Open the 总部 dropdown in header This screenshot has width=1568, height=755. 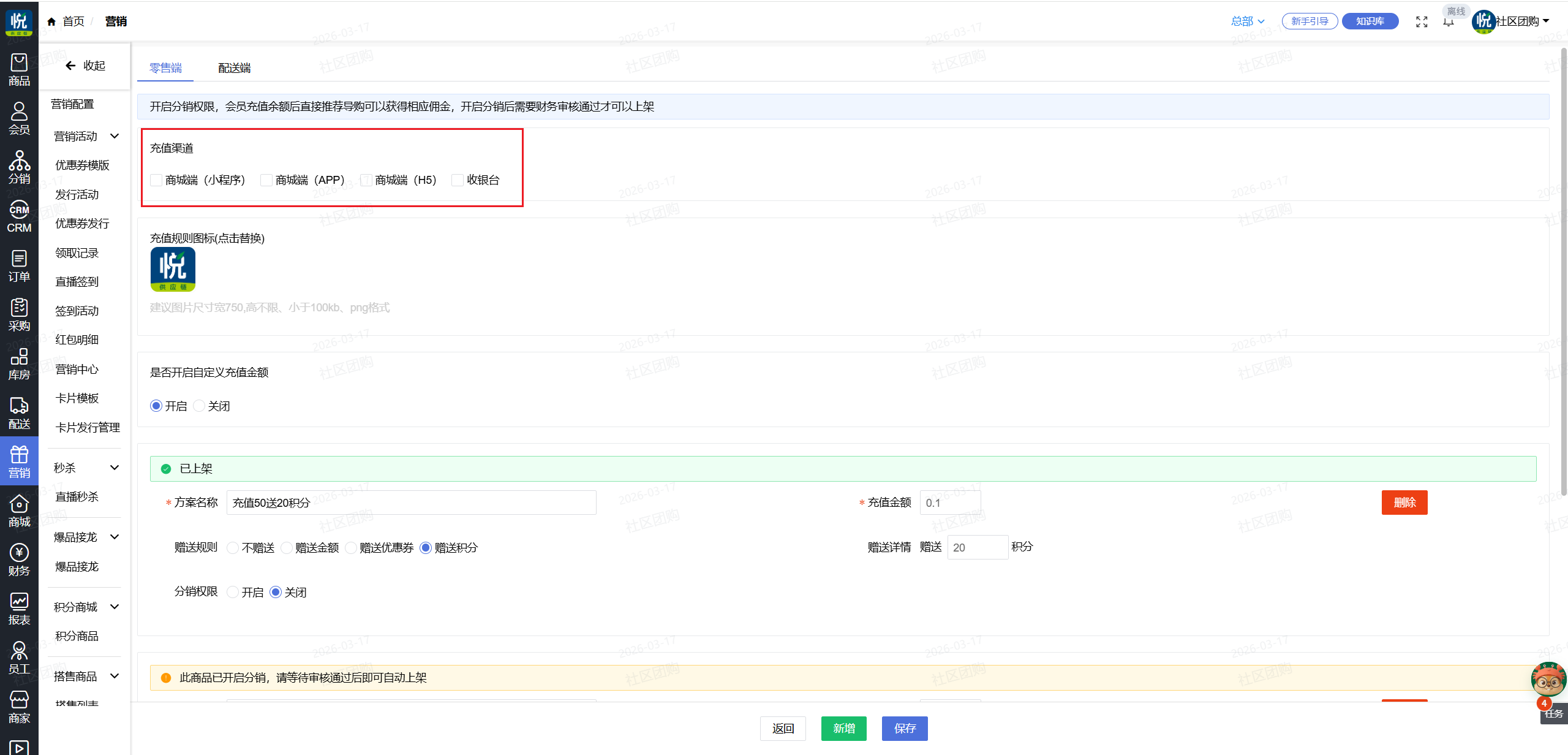(x=1247, y=21)
